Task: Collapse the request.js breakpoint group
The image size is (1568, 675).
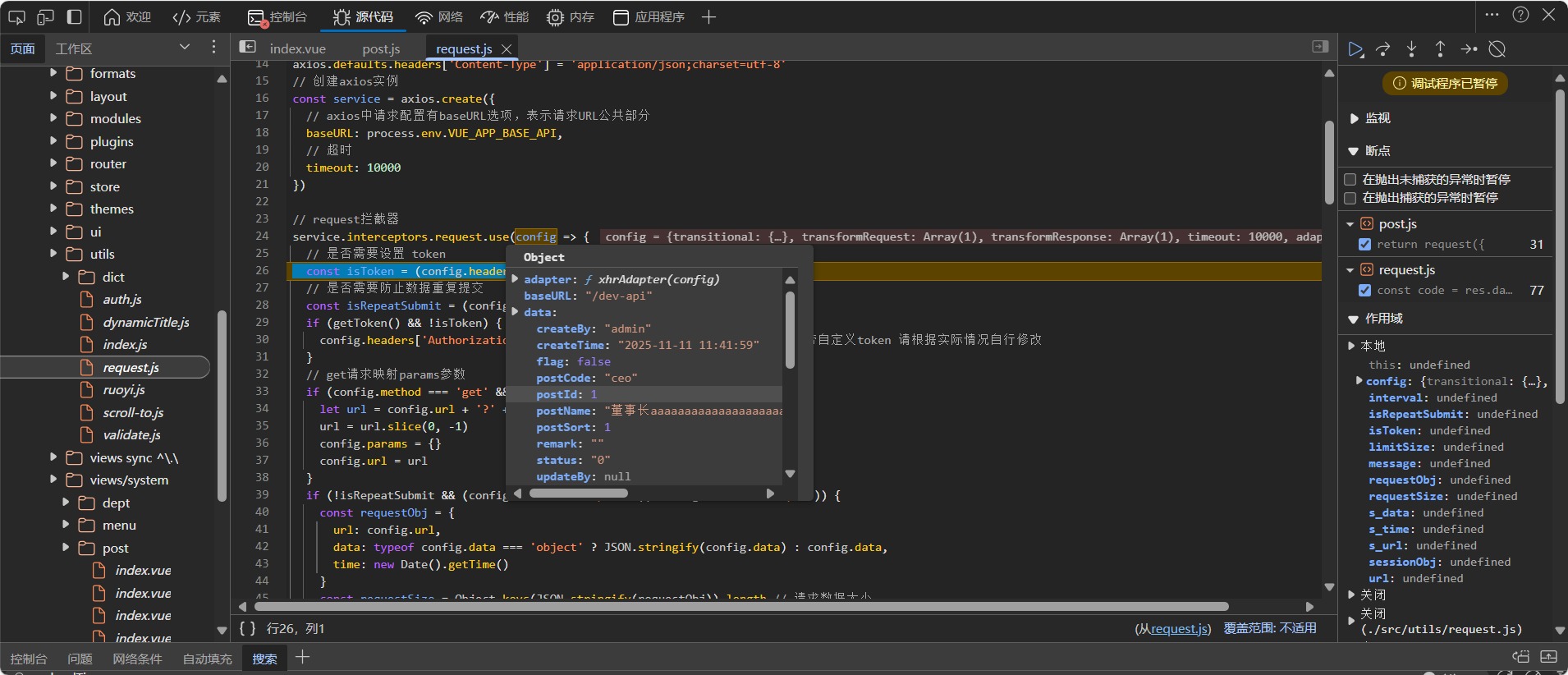Action: tap(1350, 270)
